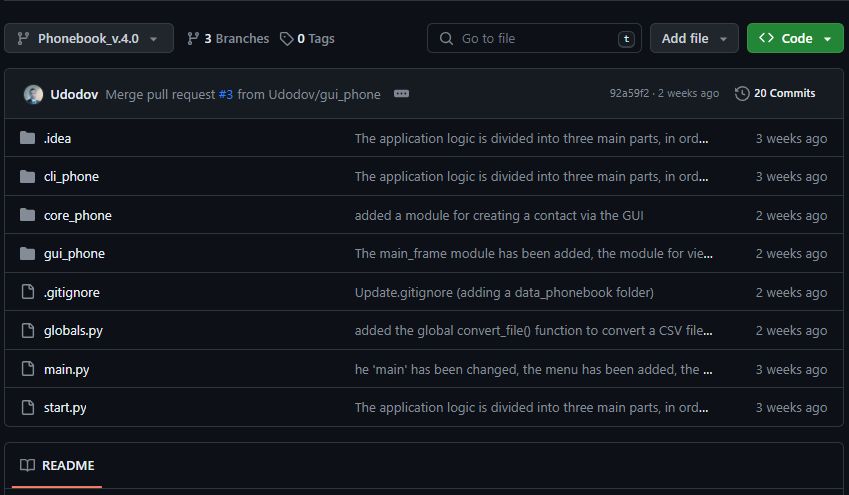Click the gui_phone folder icon
Screen dimensions: 849x495
point(28,253)
